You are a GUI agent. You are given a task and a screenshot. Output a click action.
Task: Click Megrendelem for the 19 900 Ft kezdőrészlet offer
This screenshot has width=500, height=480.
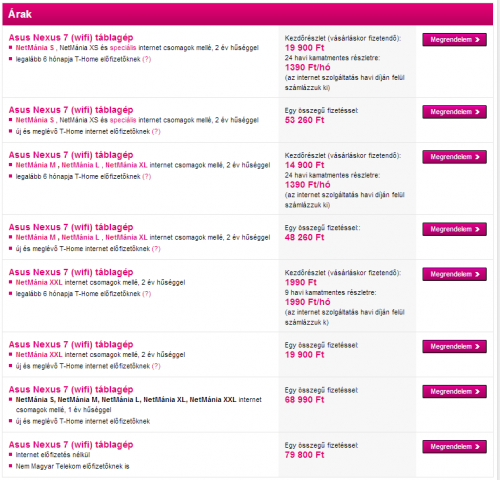tap(454, 40)
